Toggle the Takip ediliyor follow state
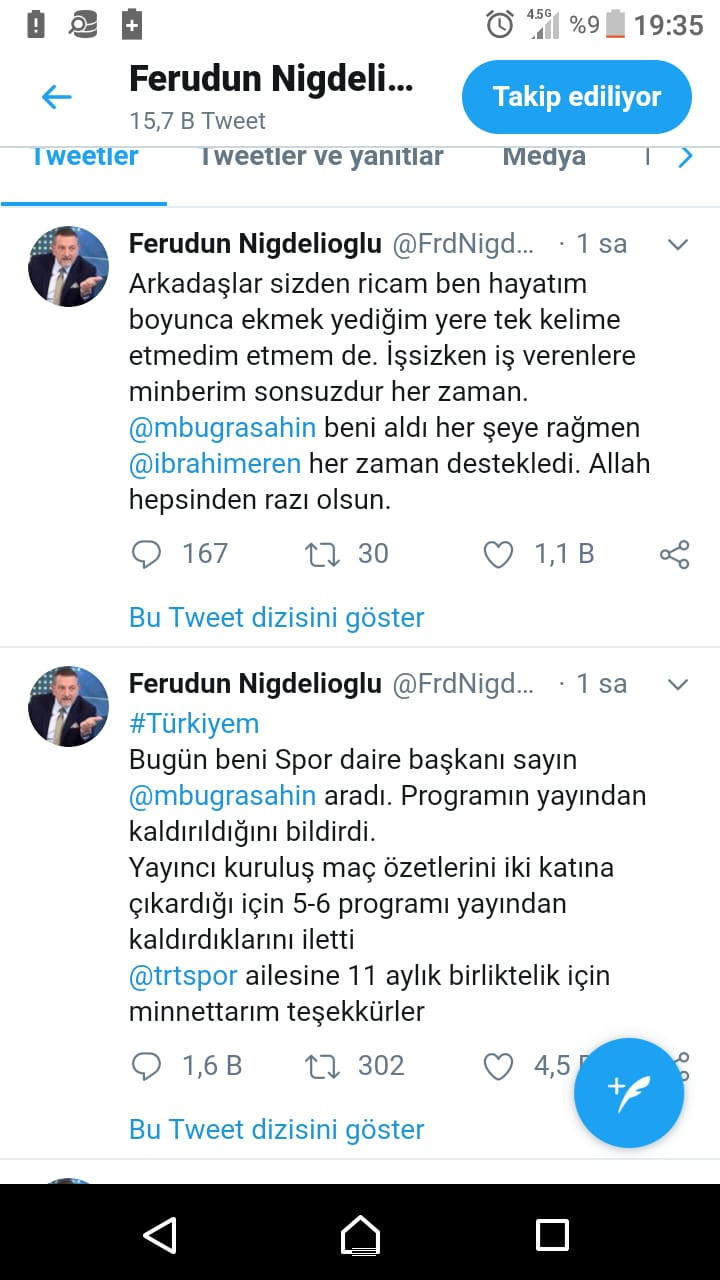The height and width of the screenshot is (1280, 720). (x=576, y=96)
